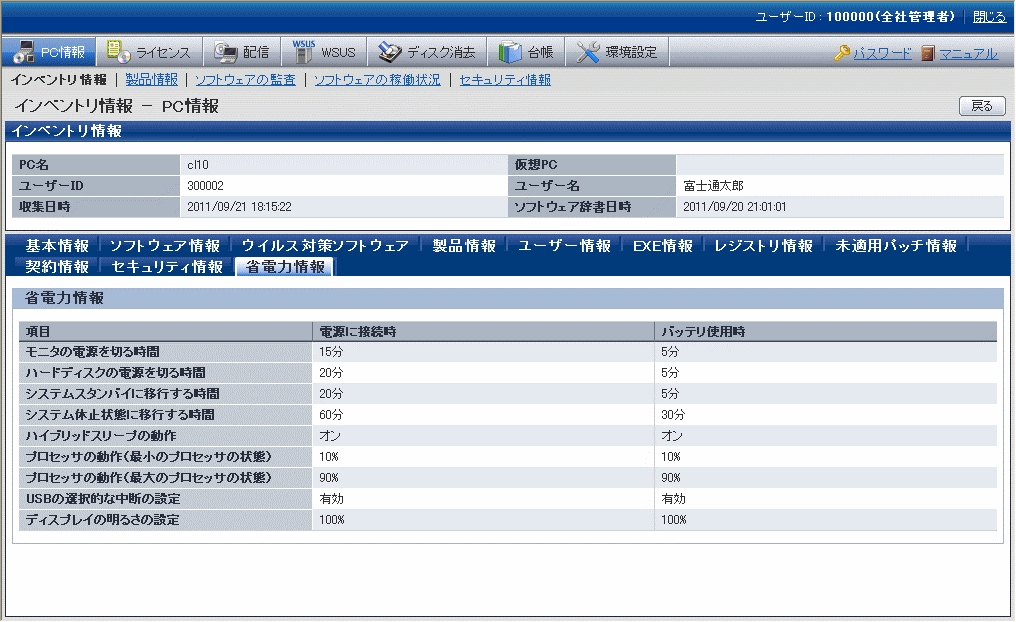Screen dimensions: 1016x622
Task: Open the ウイルス対策ソフトウェア tab
Action: pos(325,246)
